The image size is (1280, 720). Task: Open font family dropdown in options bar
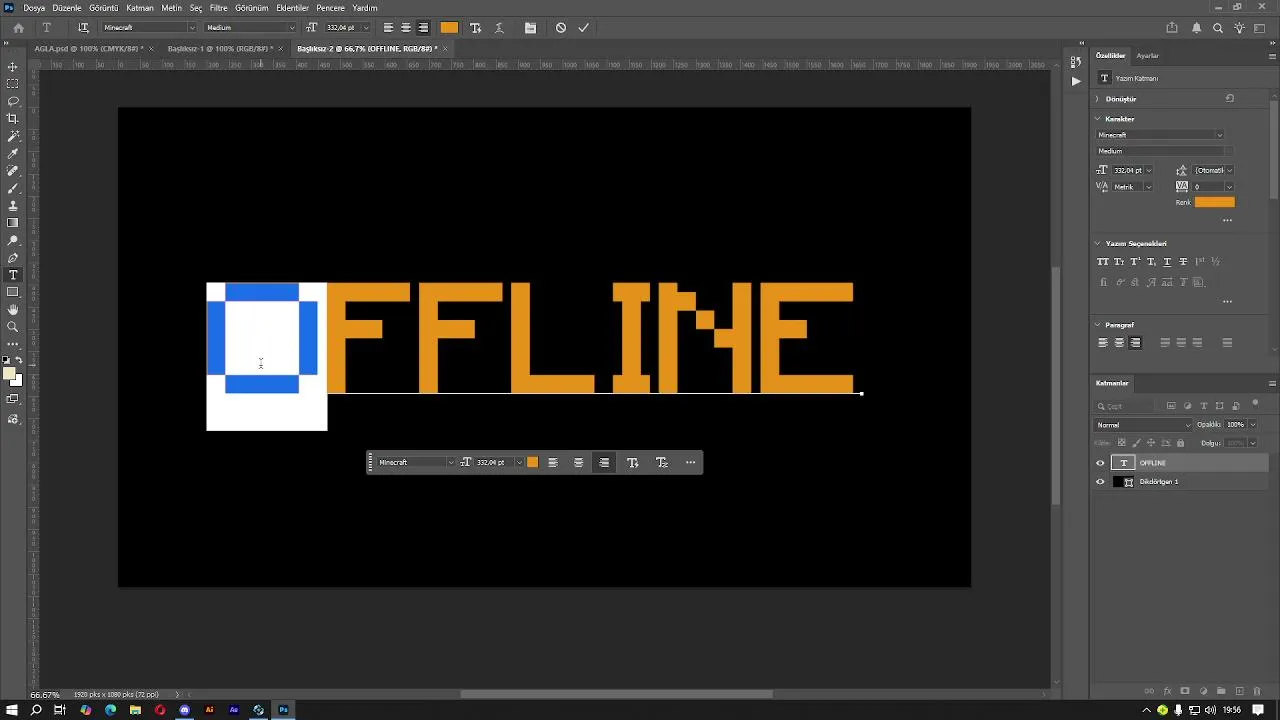191,28
